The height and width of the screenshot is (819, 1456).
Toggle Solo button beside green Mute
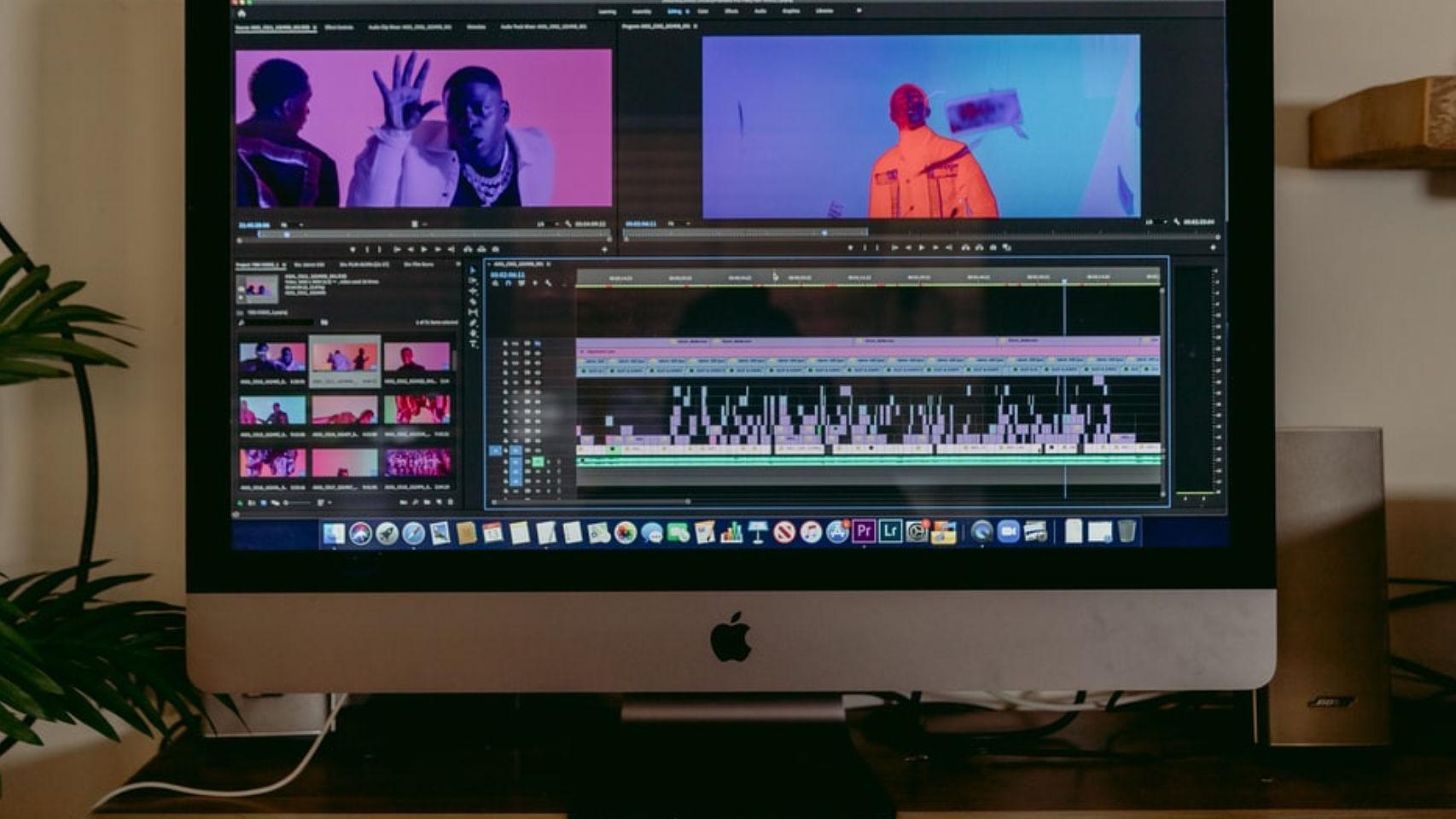click(549, 462)
